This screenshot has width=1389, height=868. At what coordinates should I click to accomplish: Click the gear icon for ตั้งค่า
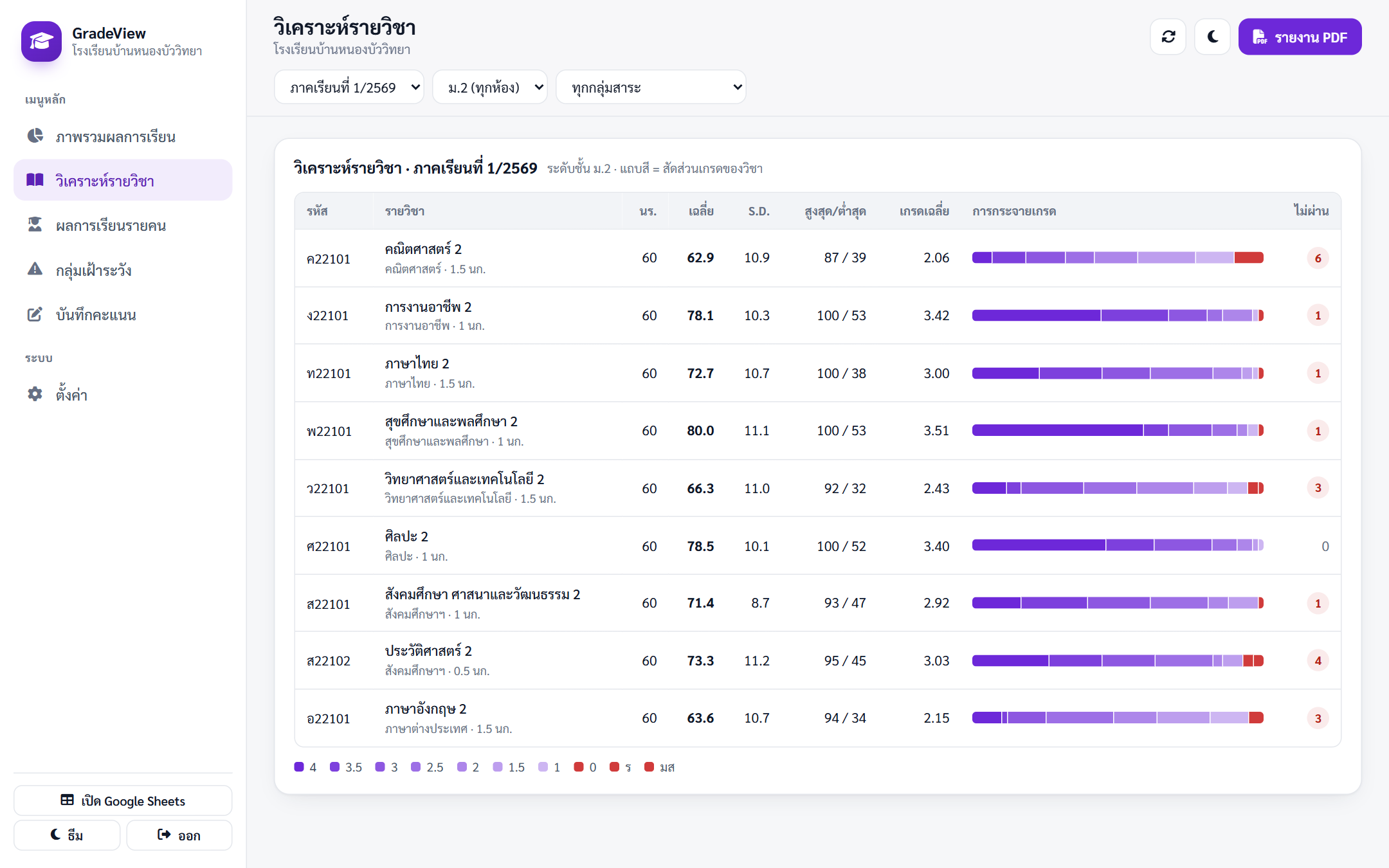[x=35, y=393]
